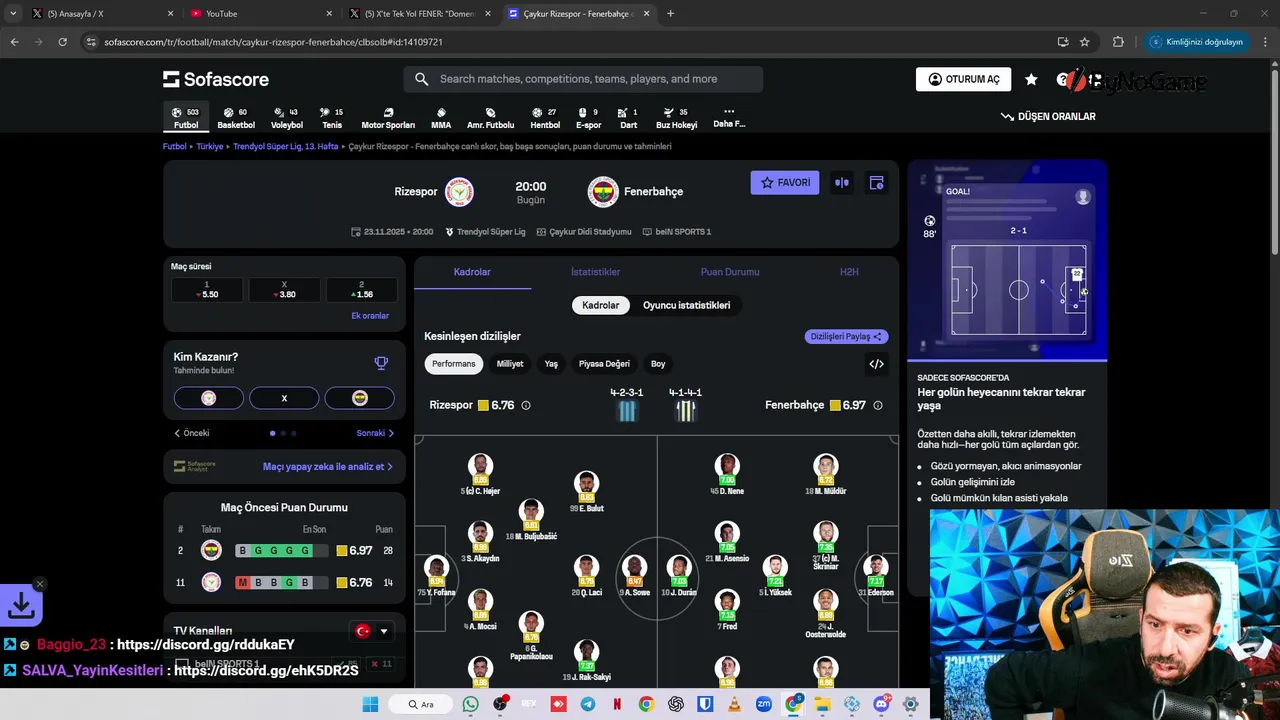Open WhatsApp from the taskbar
The image size is (1280, 720).
[471, 704]
